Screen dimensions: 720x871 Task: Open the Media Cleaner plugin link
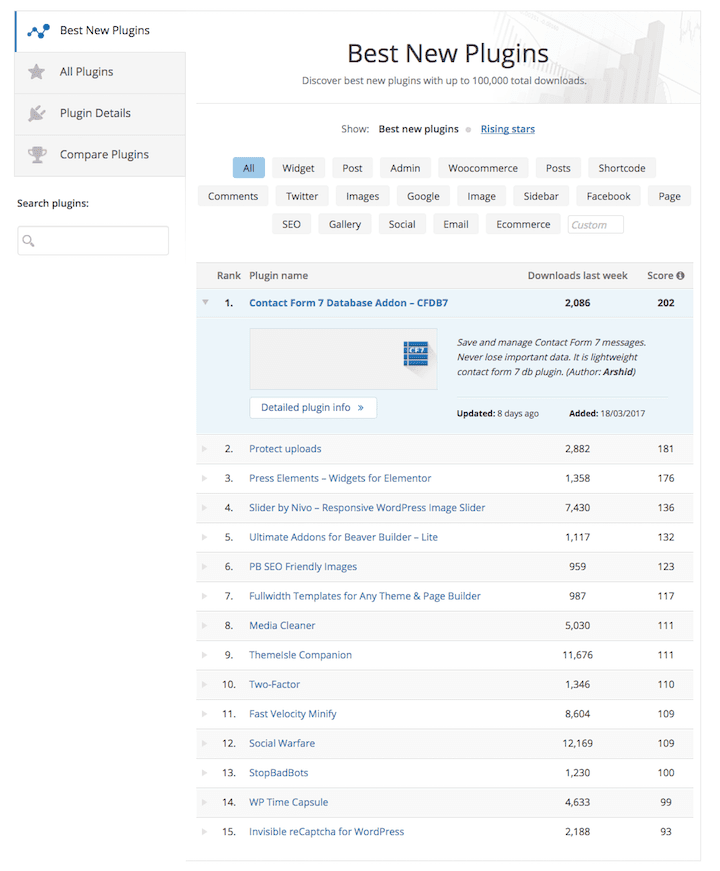point(282,625)
